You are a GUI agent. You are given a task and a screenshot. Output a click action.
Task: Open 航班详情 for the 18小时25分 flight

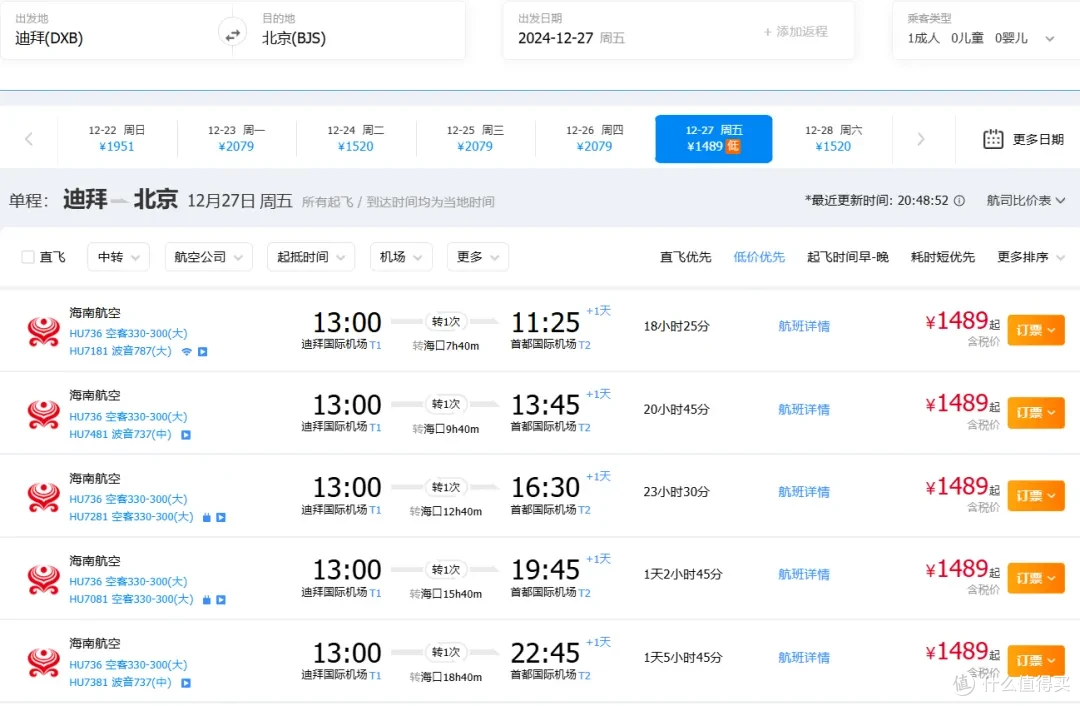pyautogui.click(x=804, y=326)
